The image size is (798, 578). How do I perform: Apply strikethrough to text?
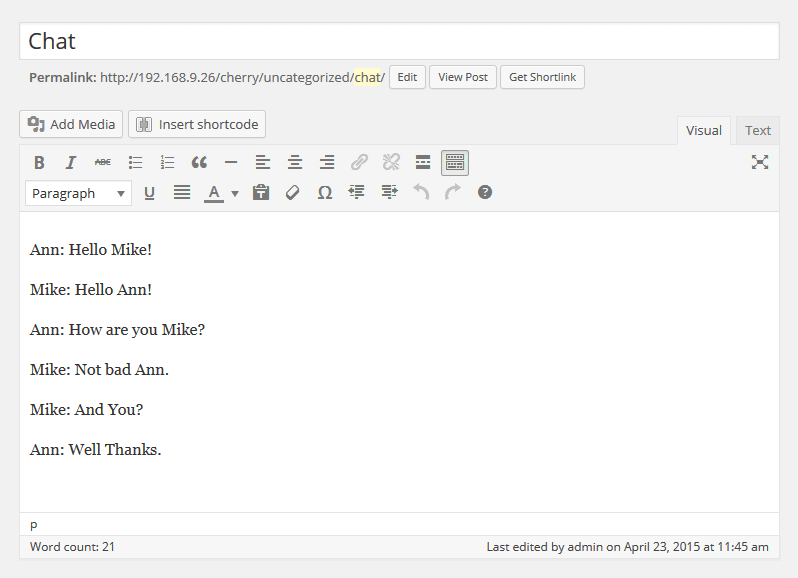click(103, 162)
